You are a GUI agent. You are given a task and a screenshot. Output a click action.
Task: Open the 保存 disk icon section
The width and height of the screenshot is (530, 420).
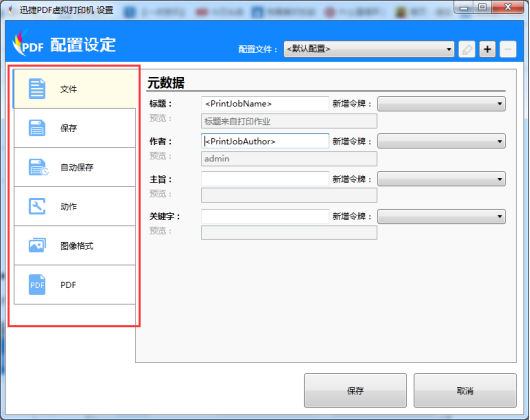[x=37, y=128]
